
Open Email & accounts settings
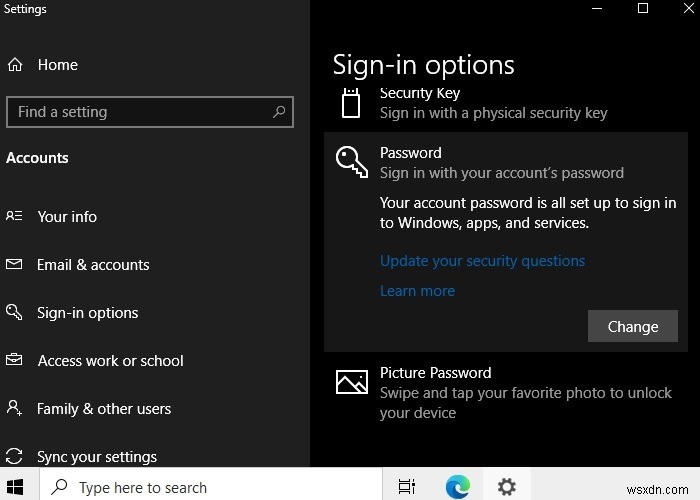click(93, 265)
